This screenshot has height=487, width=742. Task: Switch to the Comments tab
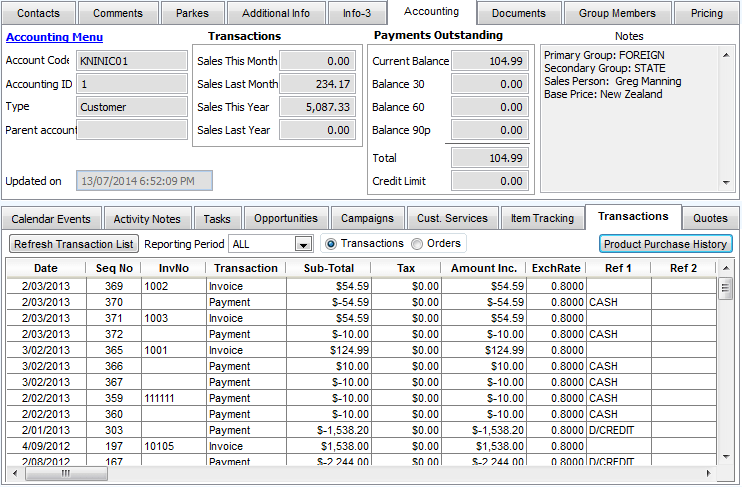118,13
